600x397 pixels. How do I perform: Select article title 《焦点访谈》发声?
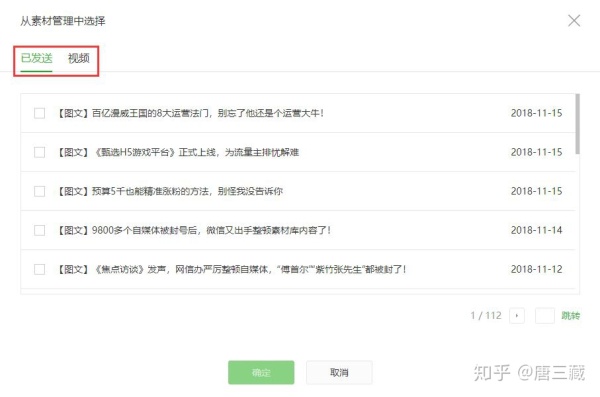(x=130, y=270)
